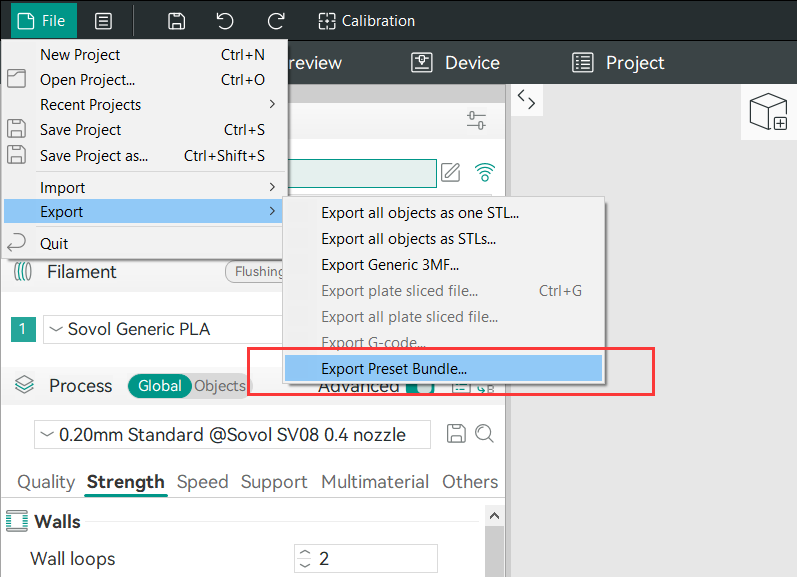Image resolution: width=797 pixels, height=577 pixels.
Task: Switch to the Support settings tab
Action: point(274,482)
